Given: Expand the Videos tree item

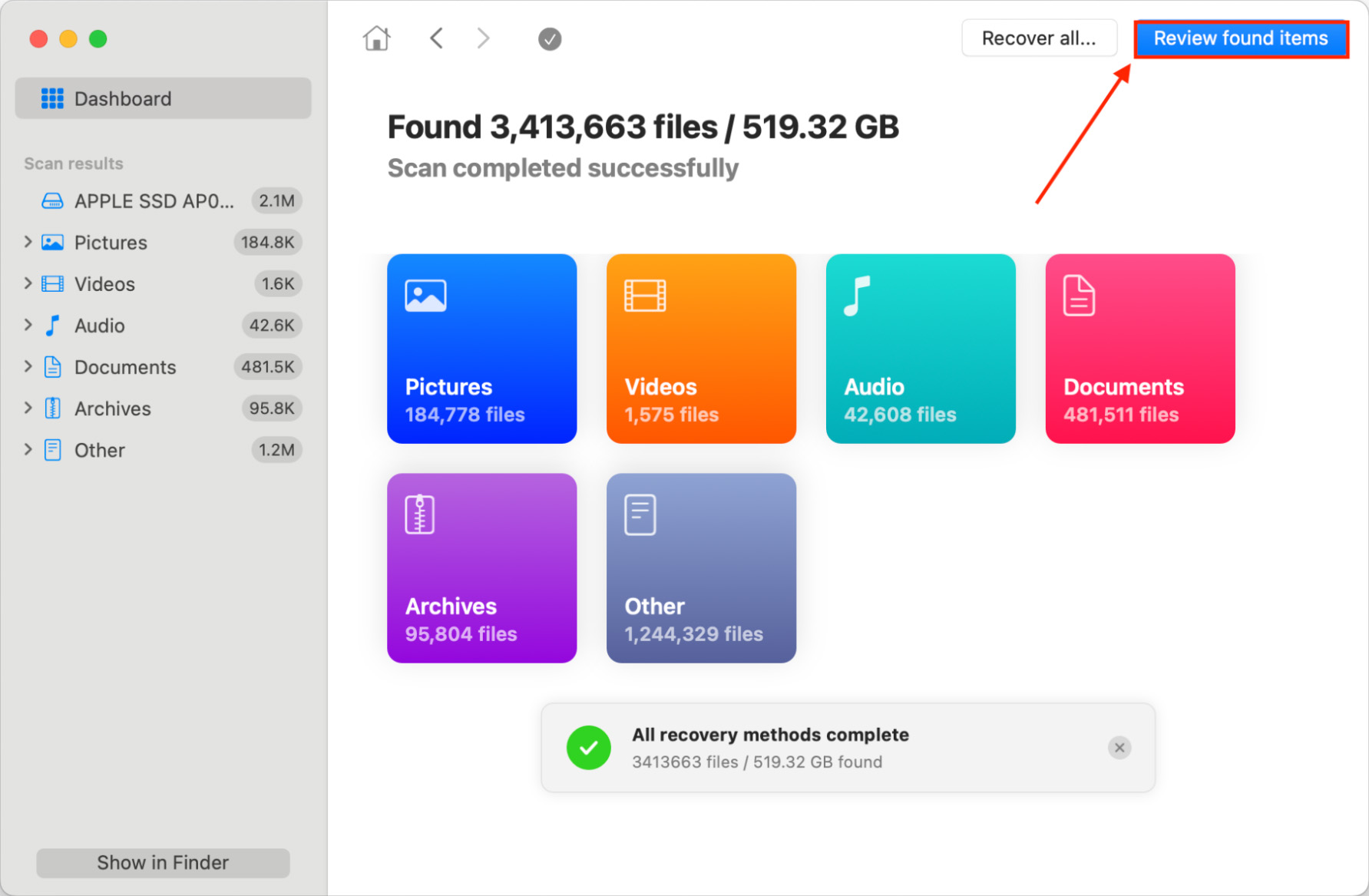Looking at the screenshot, I should point(28,283).
